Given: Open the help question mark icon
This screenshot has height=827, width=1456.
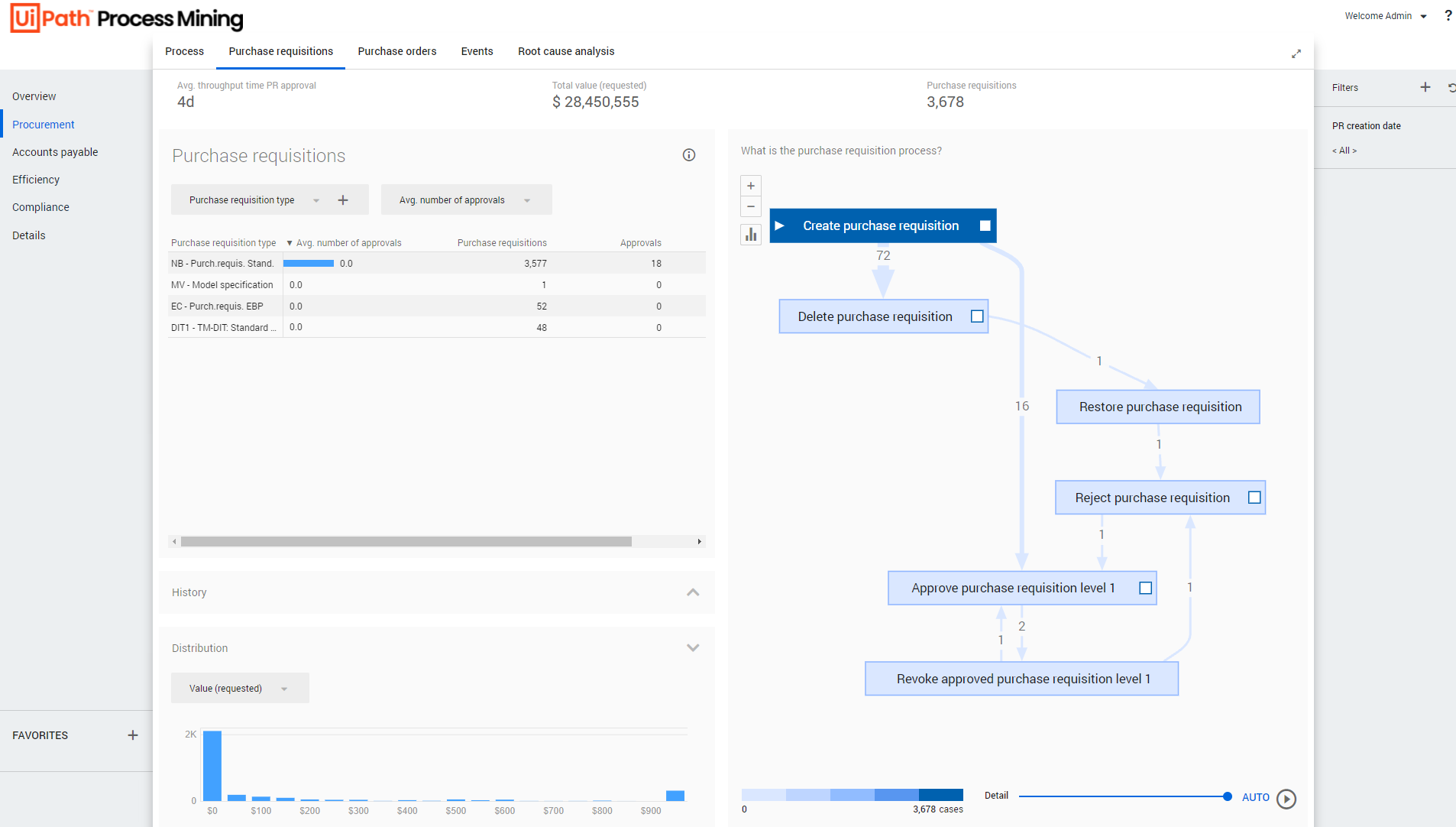Looking at the screenshot, I should point(1447,15).
